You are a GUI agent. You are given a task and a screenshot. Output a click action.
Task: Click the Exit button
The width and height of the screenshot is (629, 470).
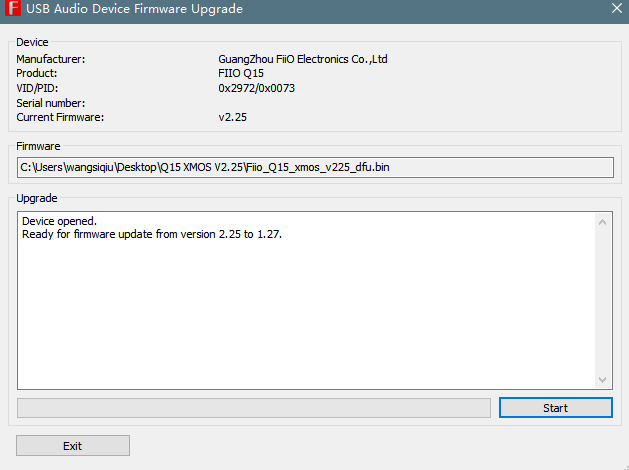tap(73, 446)
